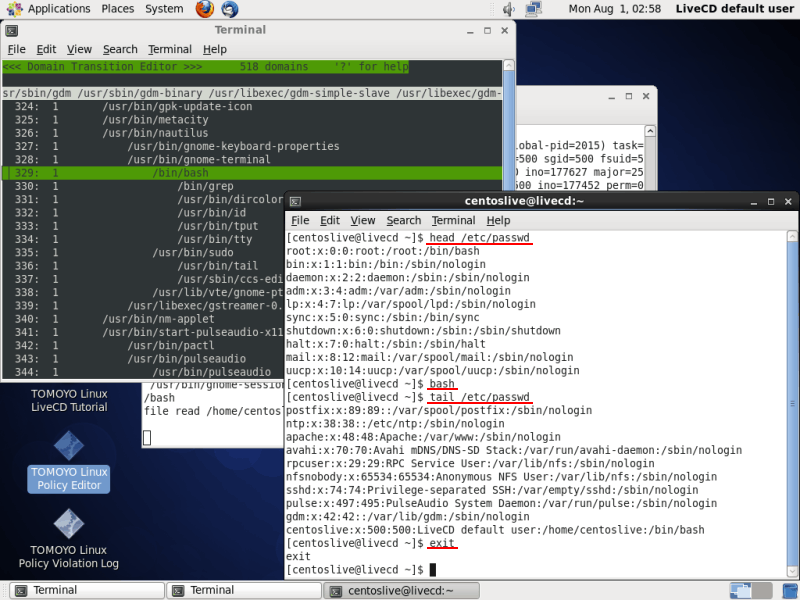Select domain row 342 /usr/bin/pactl
Image resolution: width=800 pixels, height=600 pixels.
[x=143, y=345]
